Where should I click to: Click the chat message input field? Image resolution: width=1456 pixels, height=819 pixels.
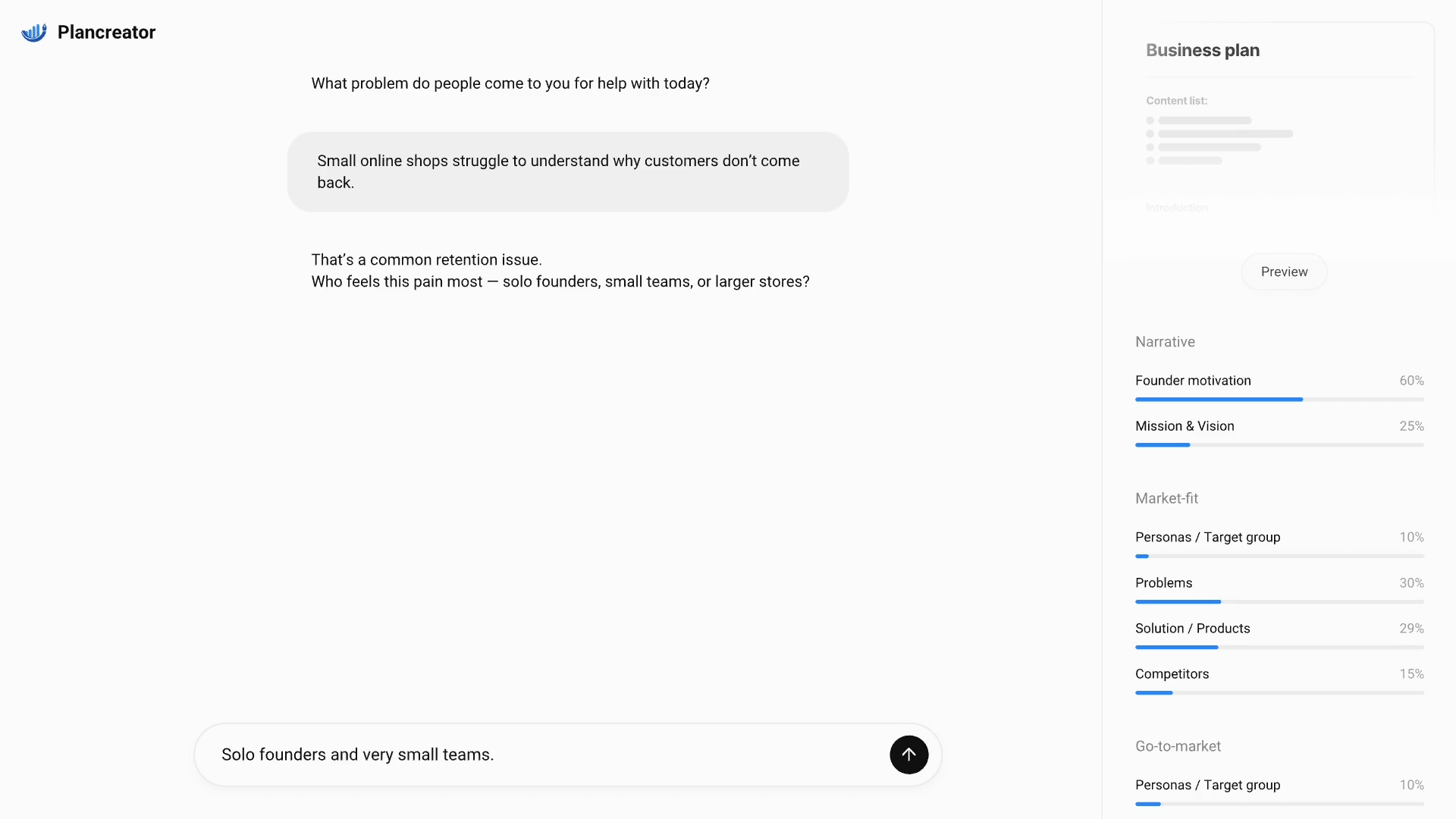pos(546,755)
